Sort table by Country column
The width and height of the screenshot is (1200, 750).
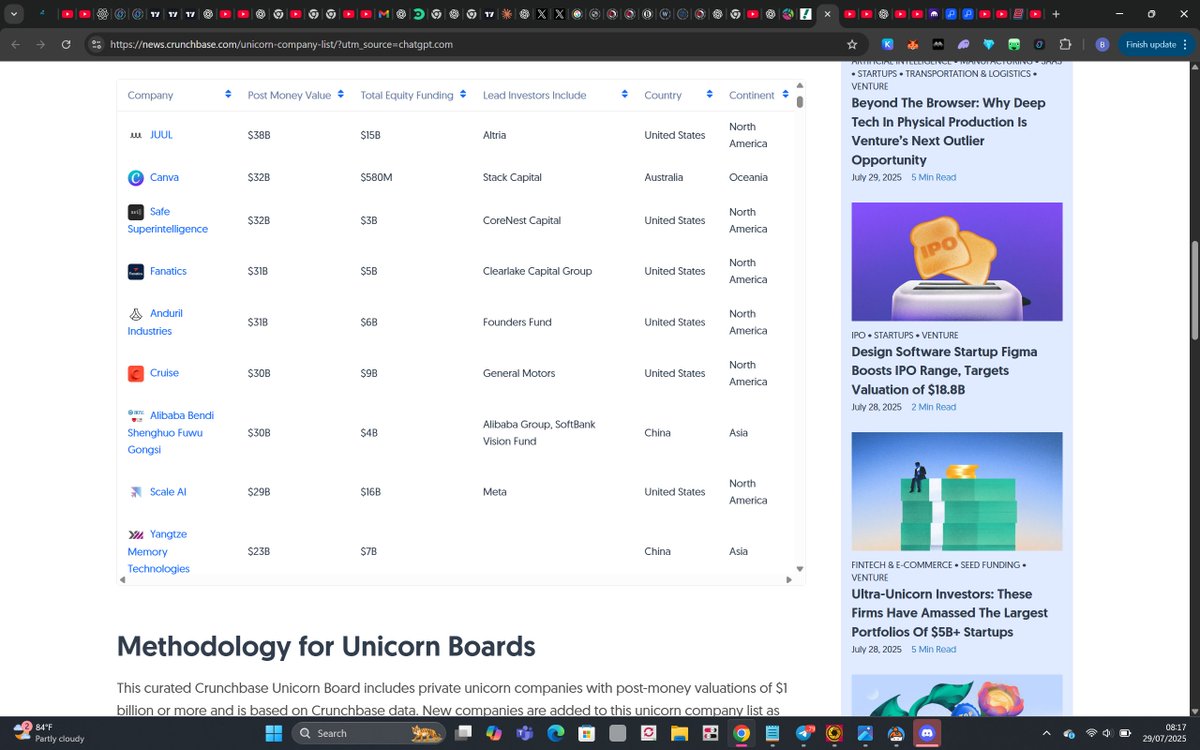click(709, 94)
